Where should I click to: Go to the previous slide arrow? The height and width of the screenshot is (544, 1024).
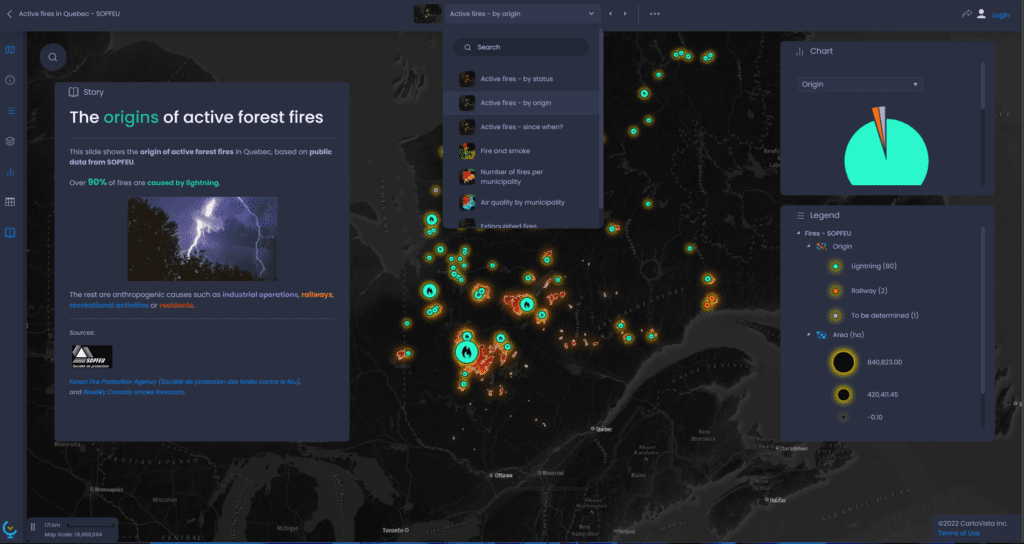pos(611,14)
